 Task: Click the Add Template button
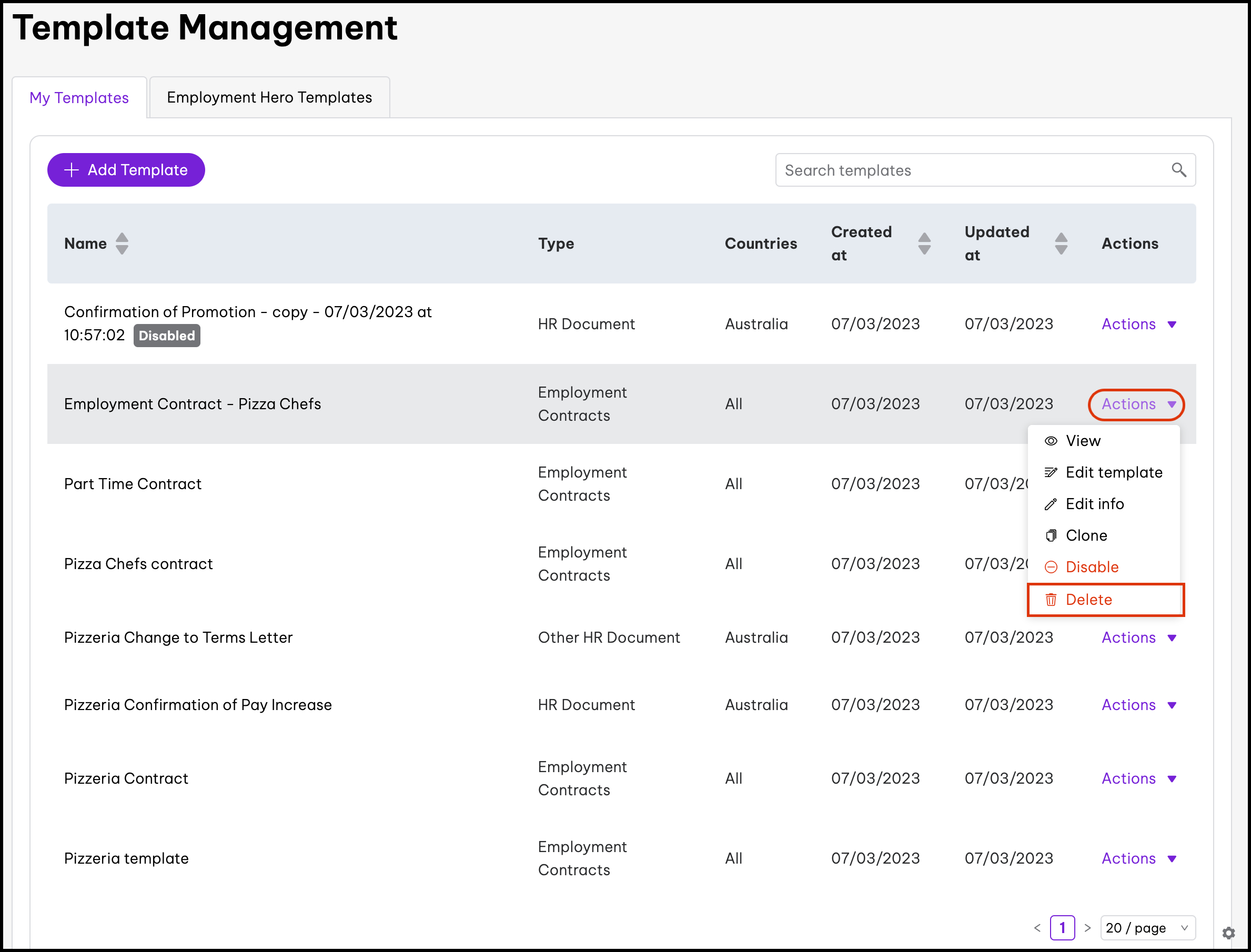[126, 170]
